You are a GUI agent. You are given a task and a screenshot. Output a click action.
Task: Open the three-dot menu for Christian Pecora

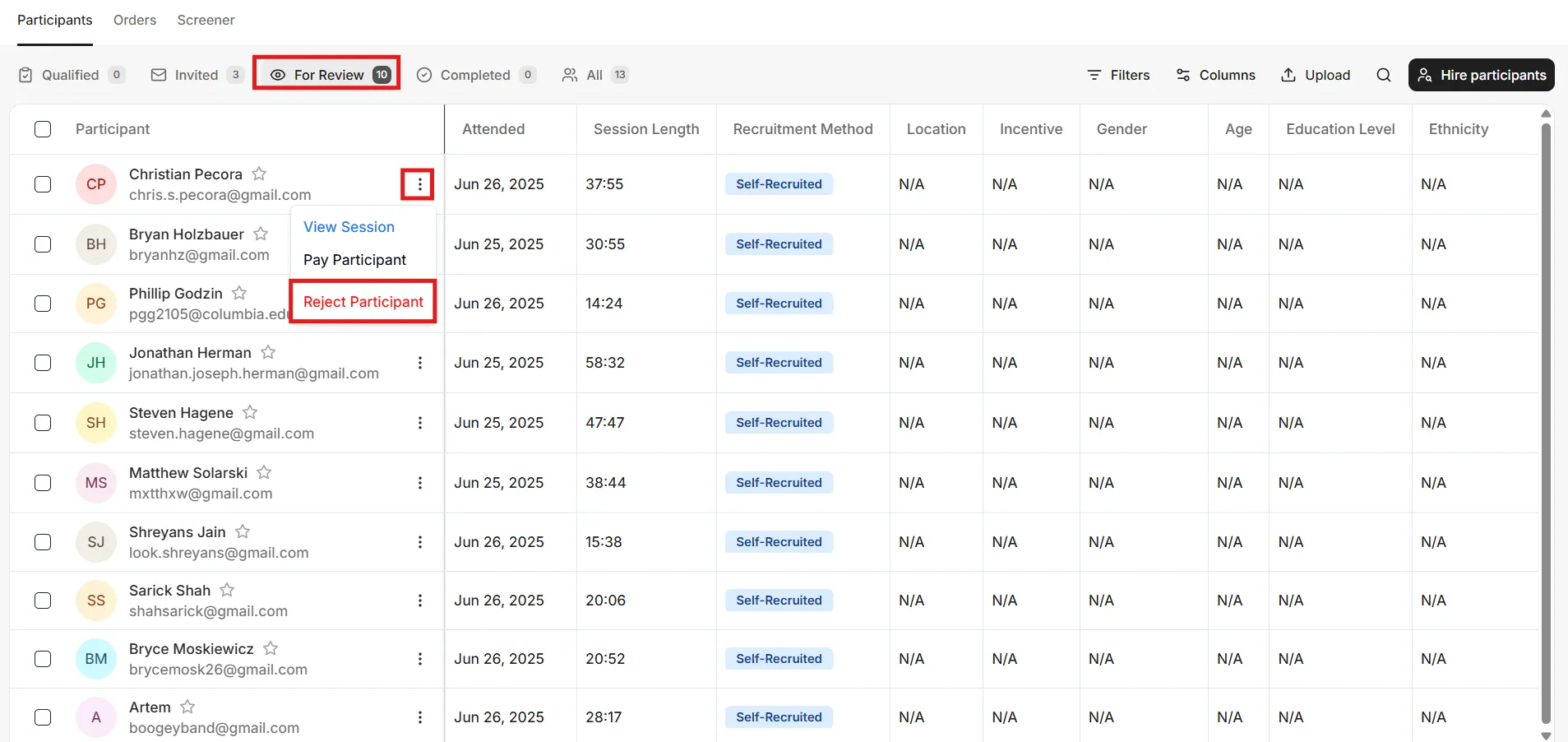coord(419,184)
